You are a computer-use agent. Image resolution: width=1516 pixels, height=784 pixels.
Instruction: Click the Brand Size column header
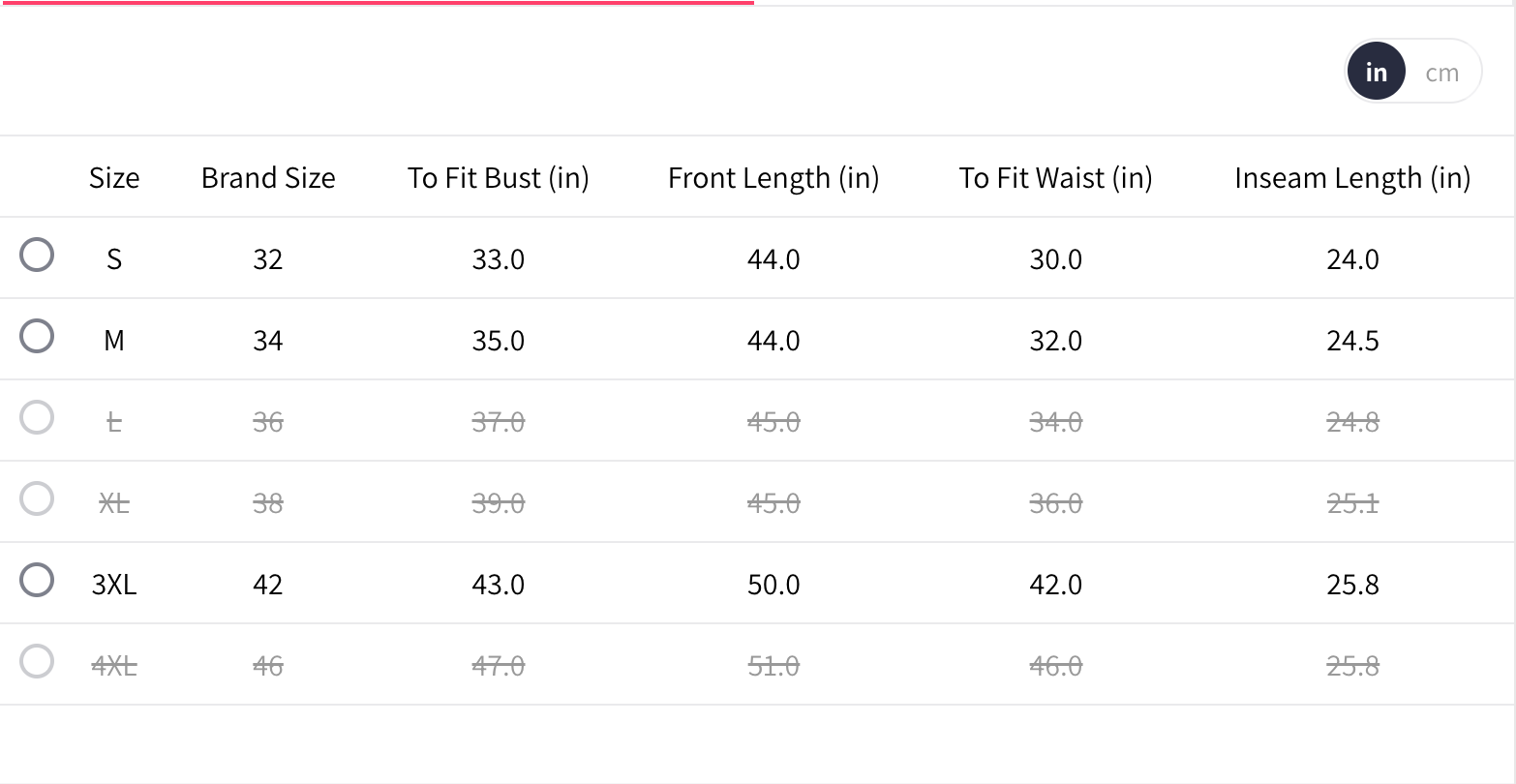pos(268,178)
